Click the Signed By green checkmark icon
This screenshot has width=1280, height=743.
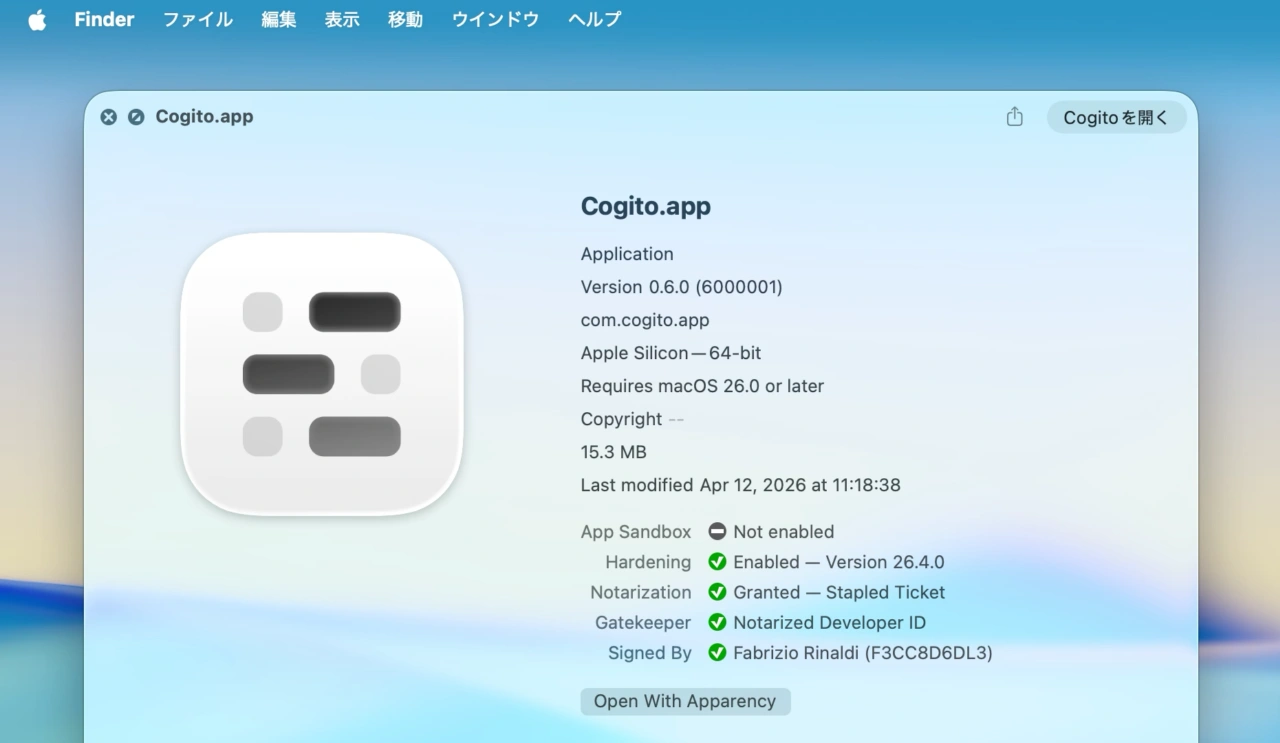click(x=717, y=653)
